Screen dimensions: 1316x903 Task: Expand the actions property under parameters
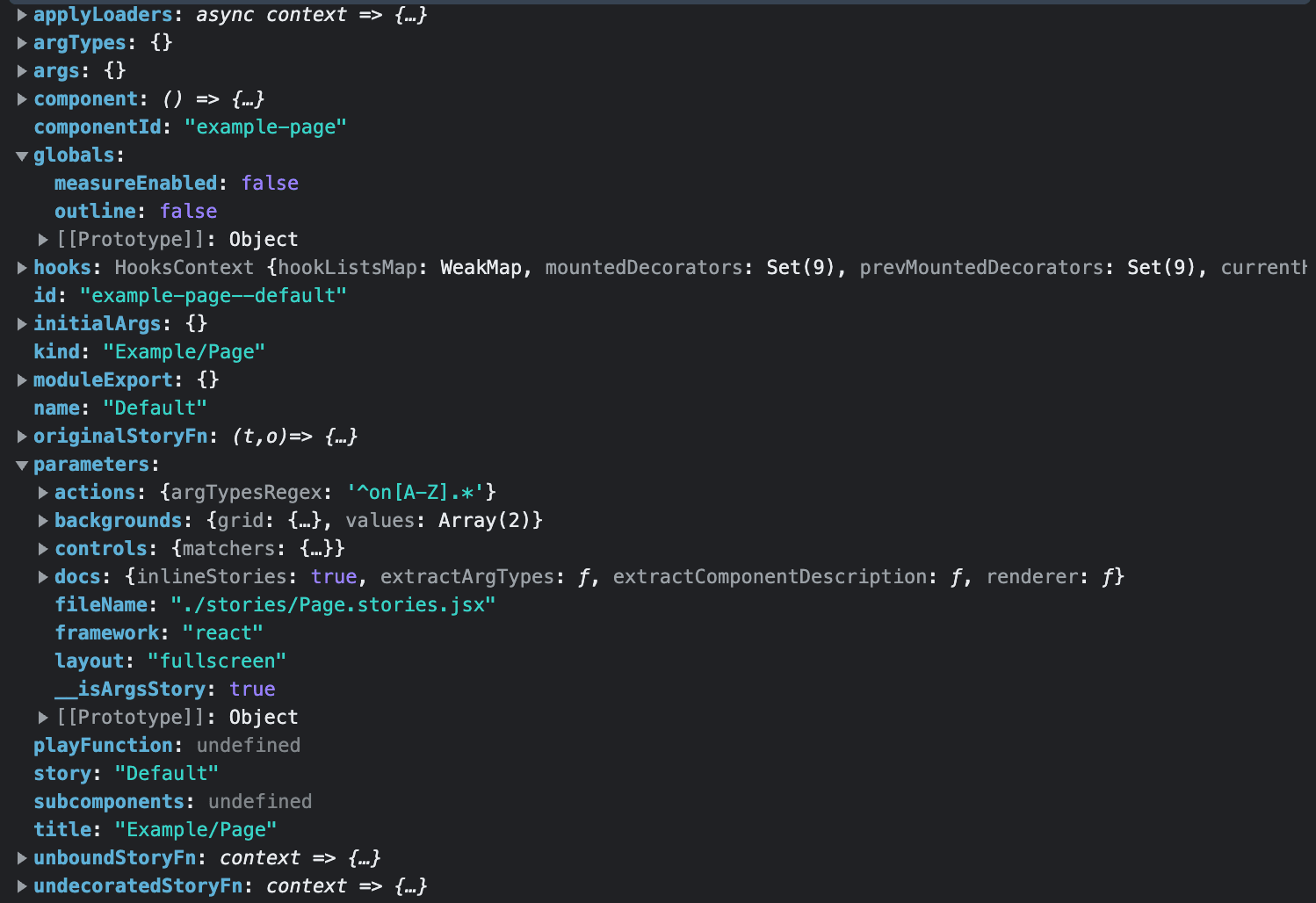coord(42,492)
